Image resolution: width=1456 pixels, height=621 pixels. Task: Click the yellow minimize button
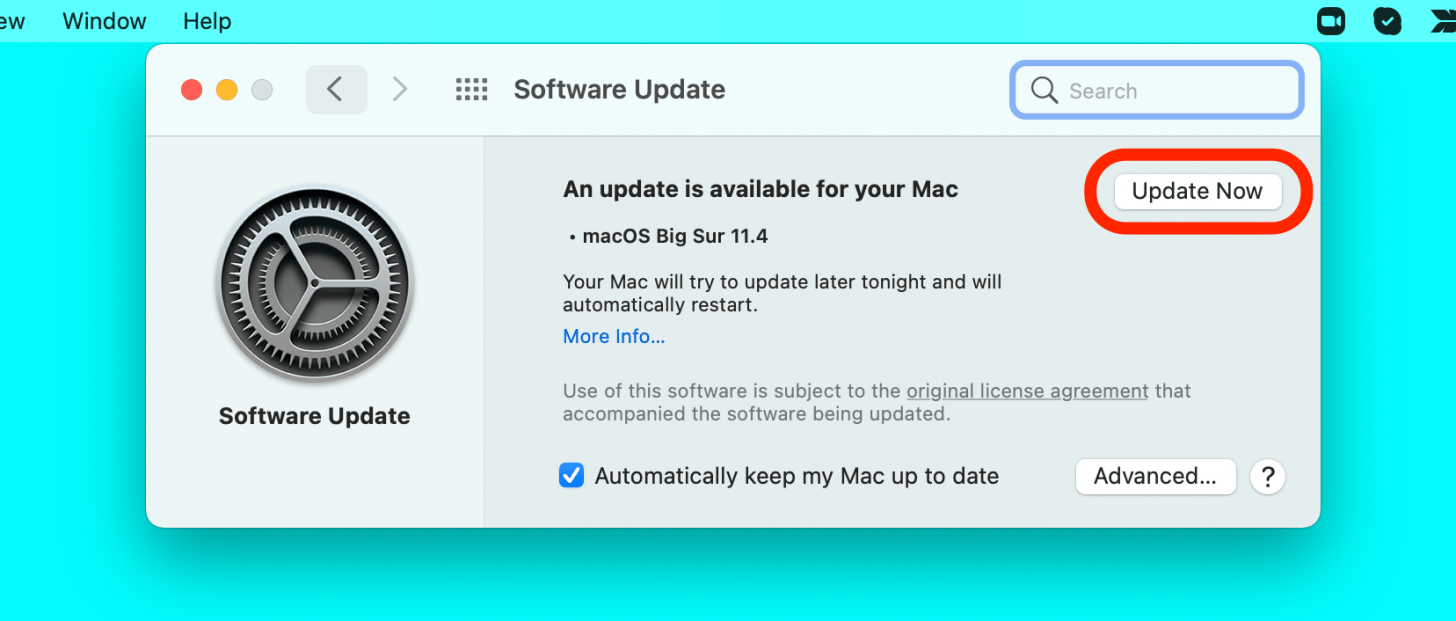coord(226,89)
